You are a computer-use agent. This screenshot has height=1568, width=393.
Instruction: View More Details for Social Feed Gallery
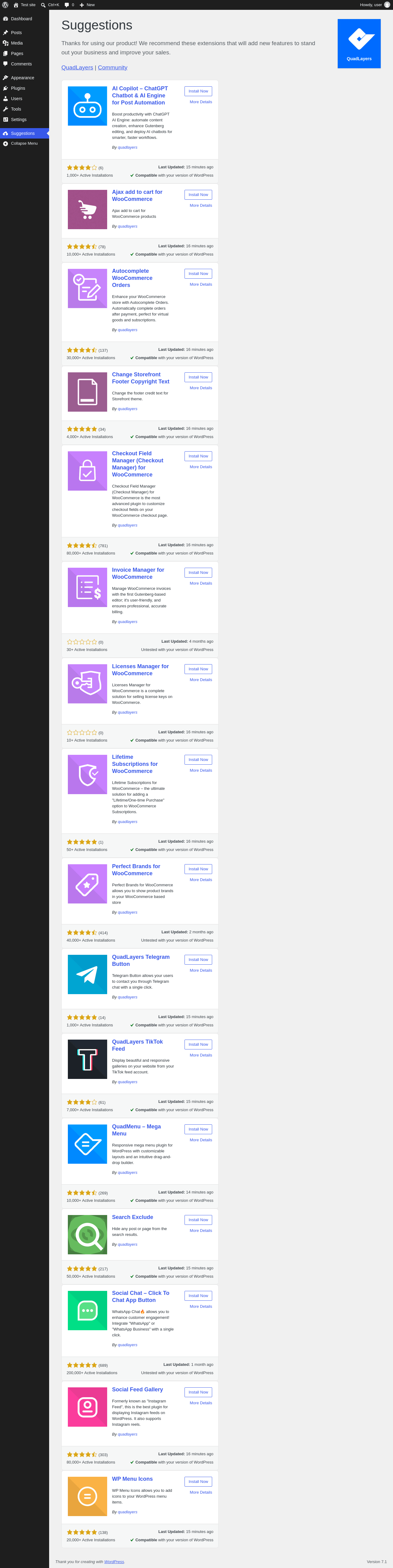pyautogui.click(x=201, y=1403)
